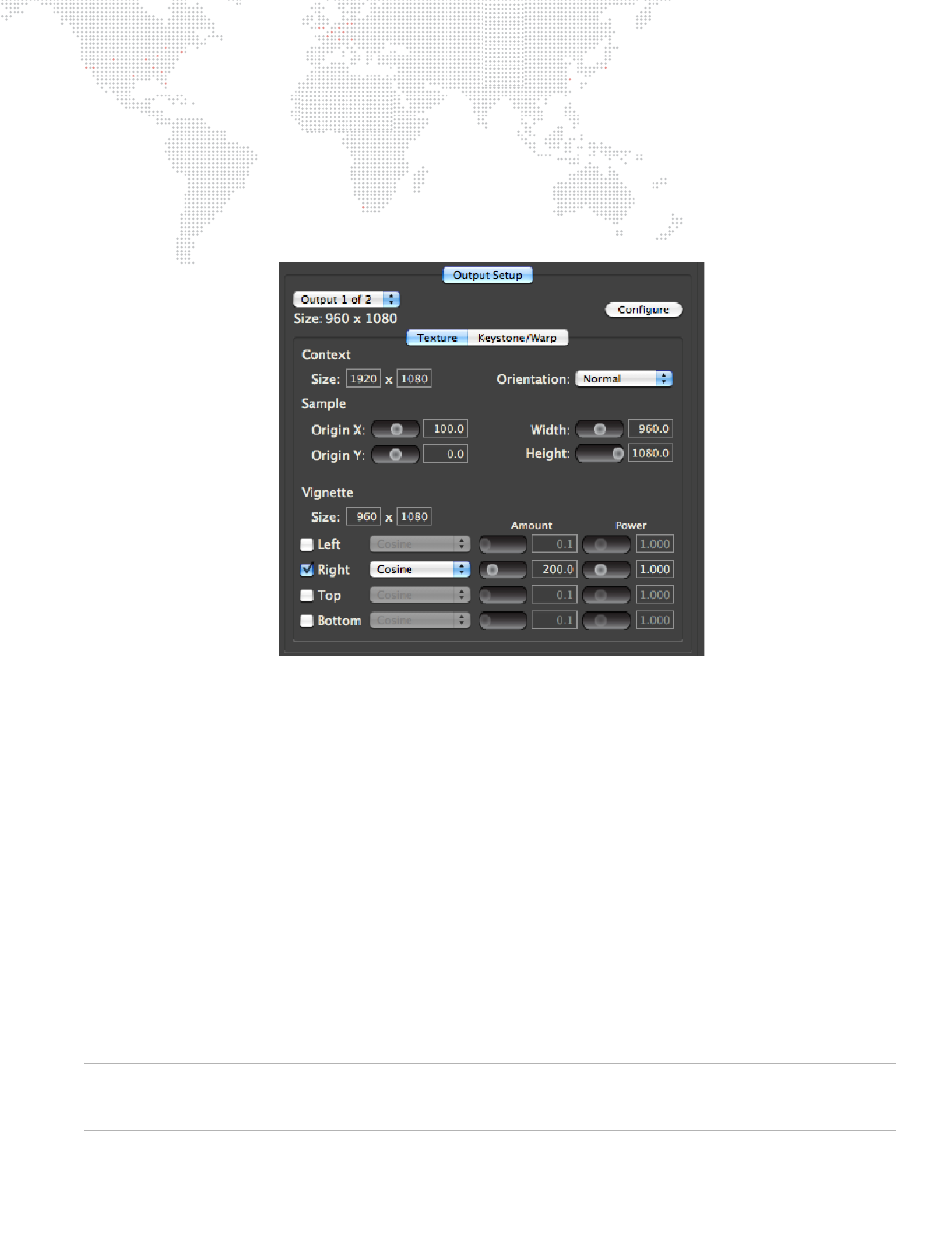Open the Orientation dropdown set to Normal
Screen dimensions: 952x1233
(624, 379)
